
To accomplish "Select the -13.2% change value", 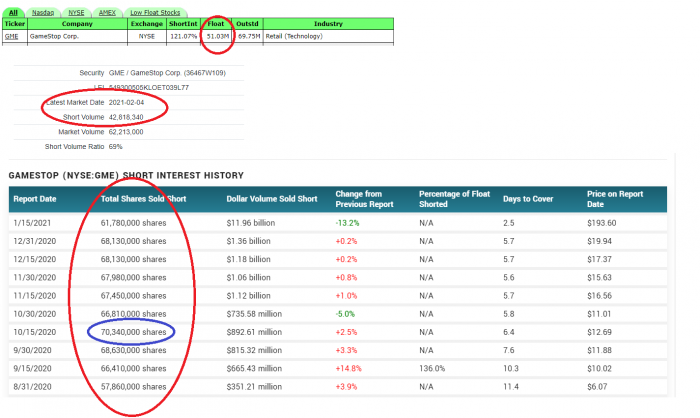I will tap(347, 223).
